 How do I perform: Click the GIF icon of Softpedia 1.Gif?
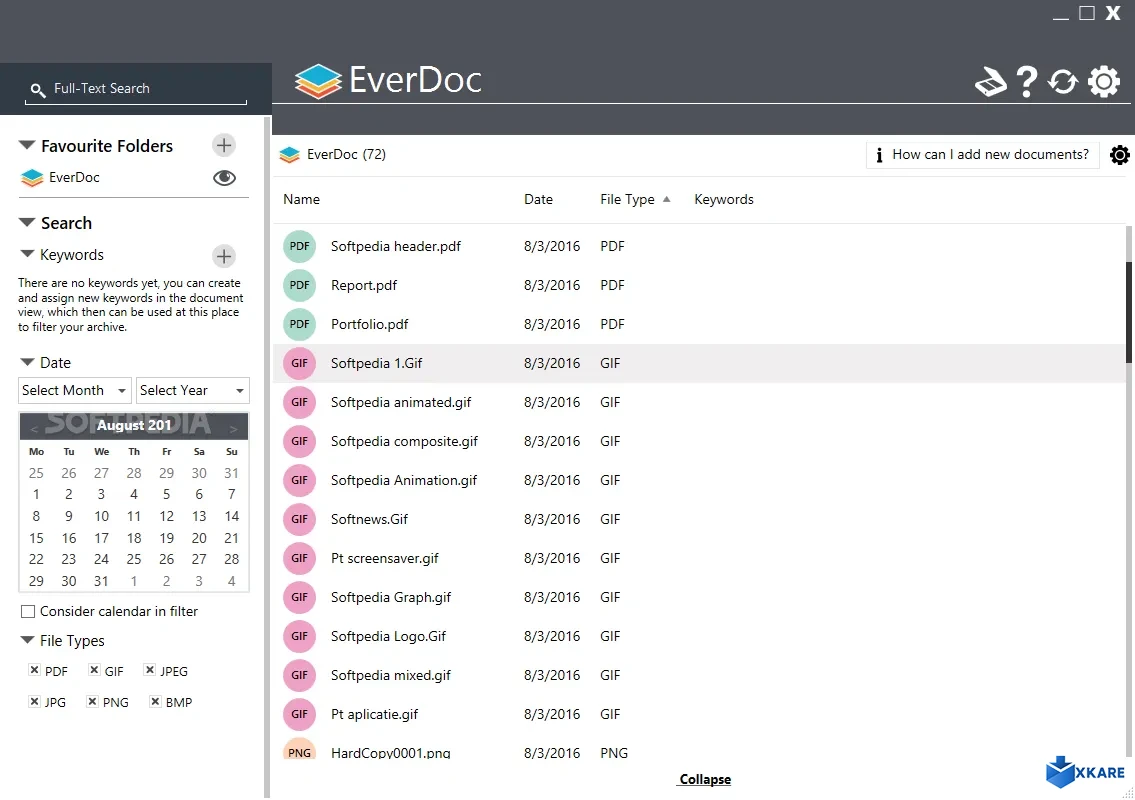(300, 363)
